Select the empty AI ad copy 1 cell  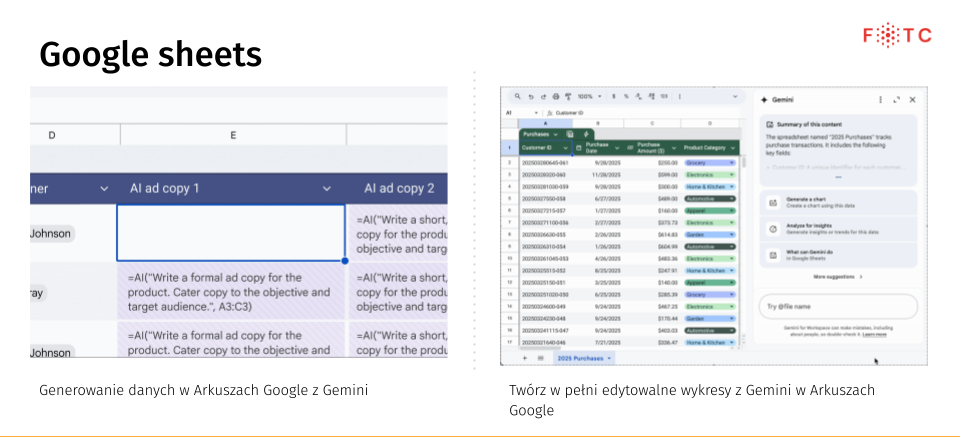(231, 233)
